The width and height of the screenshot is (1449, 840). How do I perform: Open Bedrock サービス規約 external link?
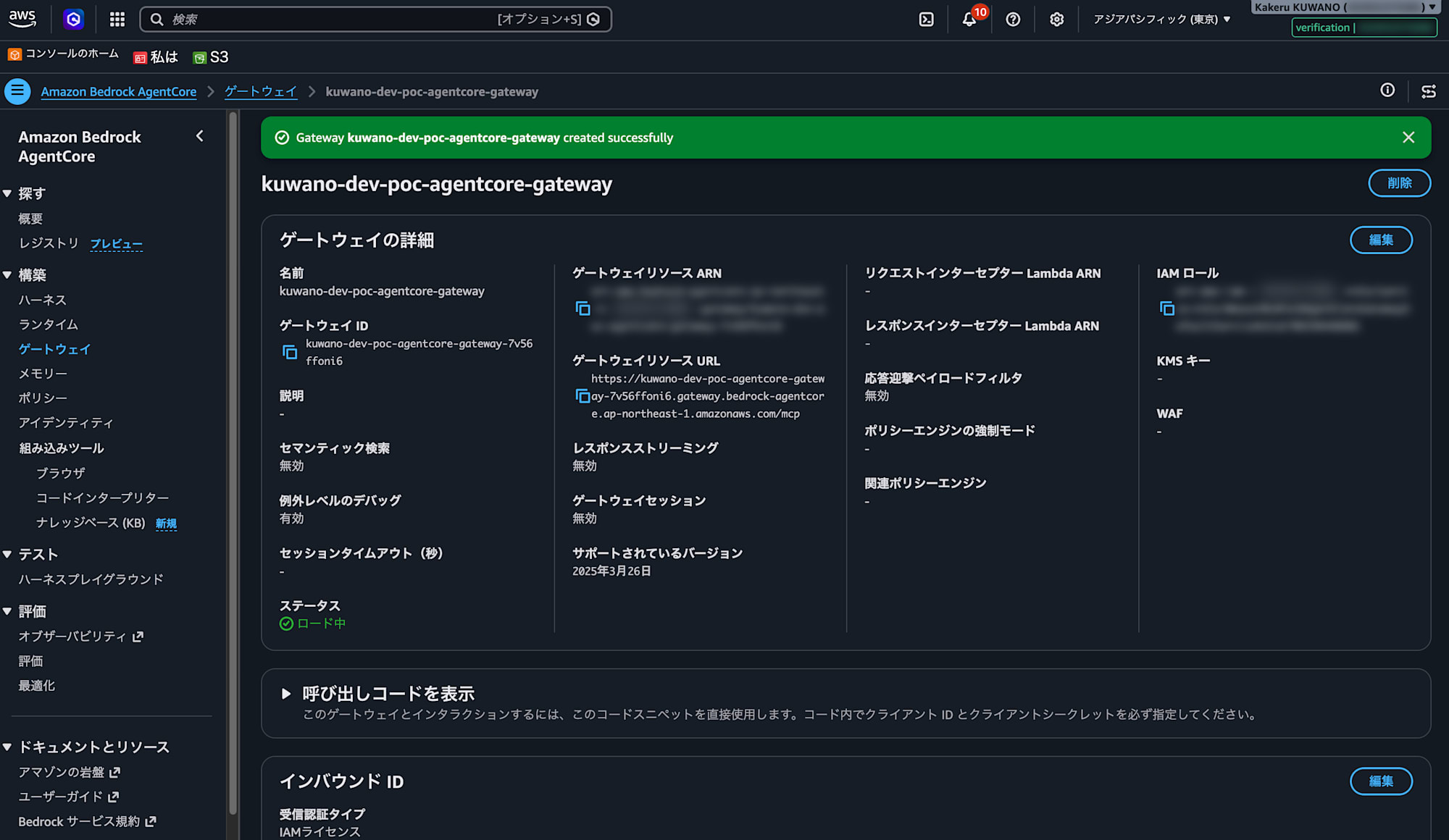coord(87,821)
